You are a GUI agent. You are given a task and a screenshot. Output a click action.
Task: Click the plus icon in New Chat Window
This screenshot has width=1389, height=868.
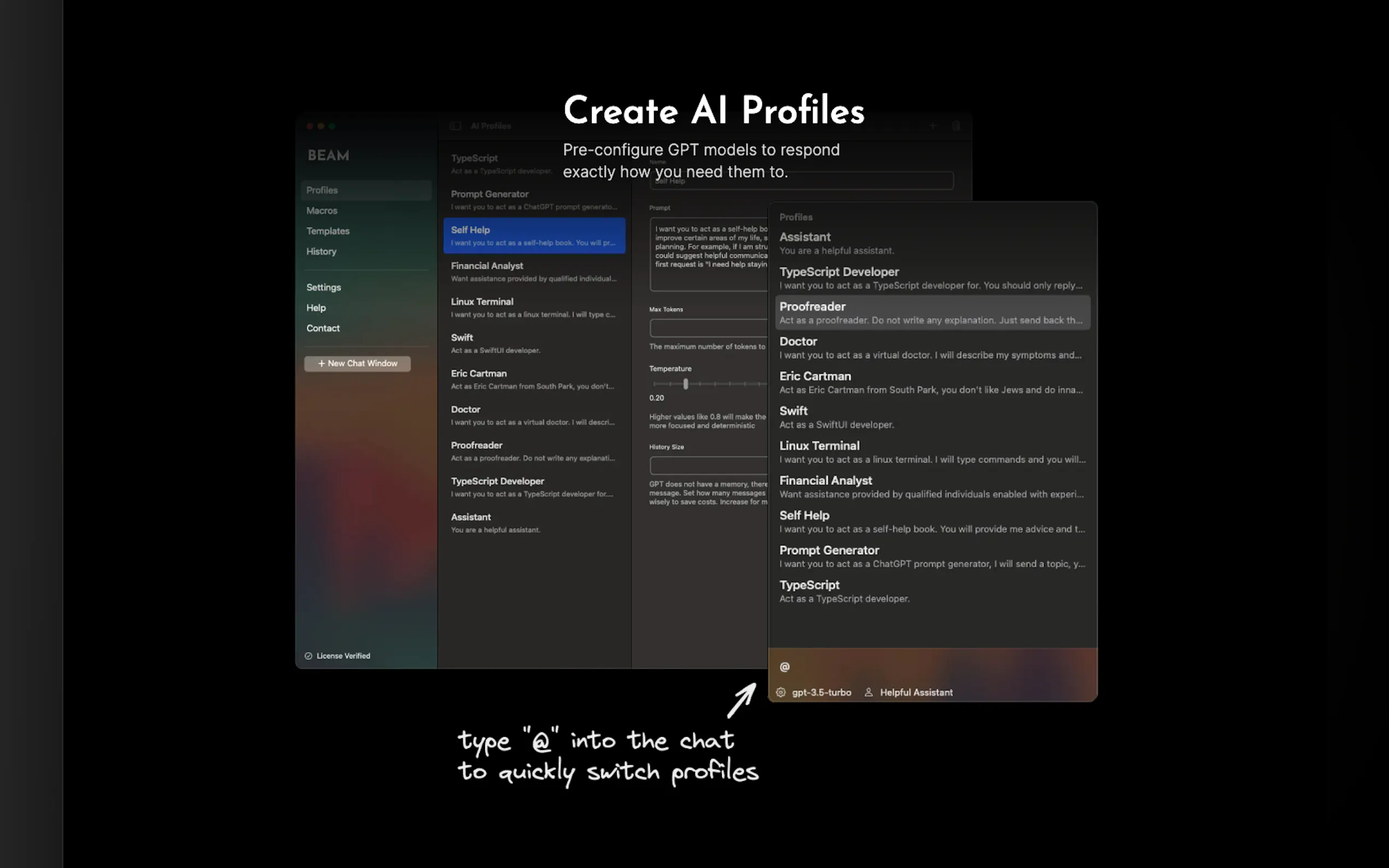point(322,363)
